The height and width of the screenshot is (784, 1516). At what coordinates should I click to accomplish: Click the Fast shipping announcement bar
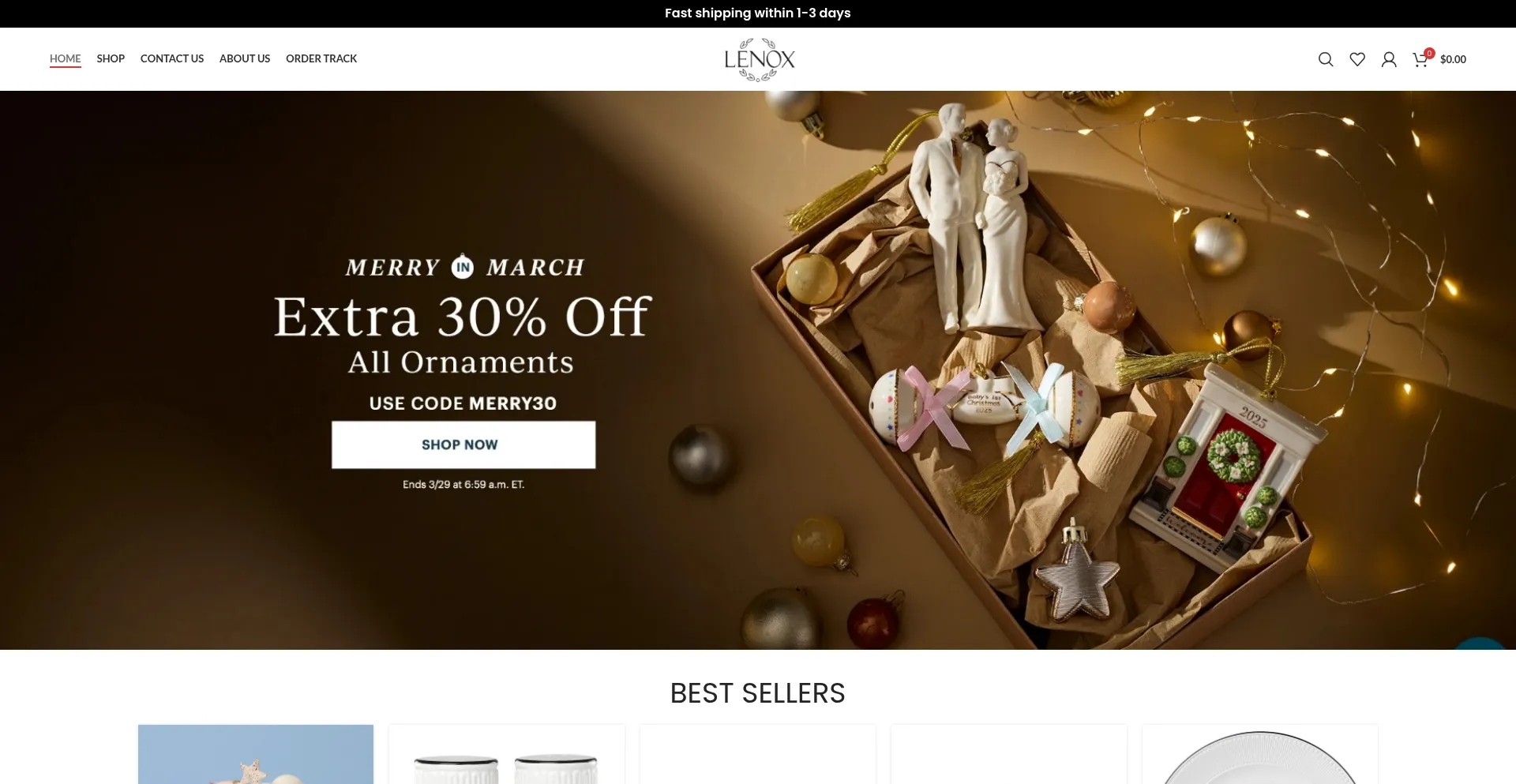click(758, 13)
